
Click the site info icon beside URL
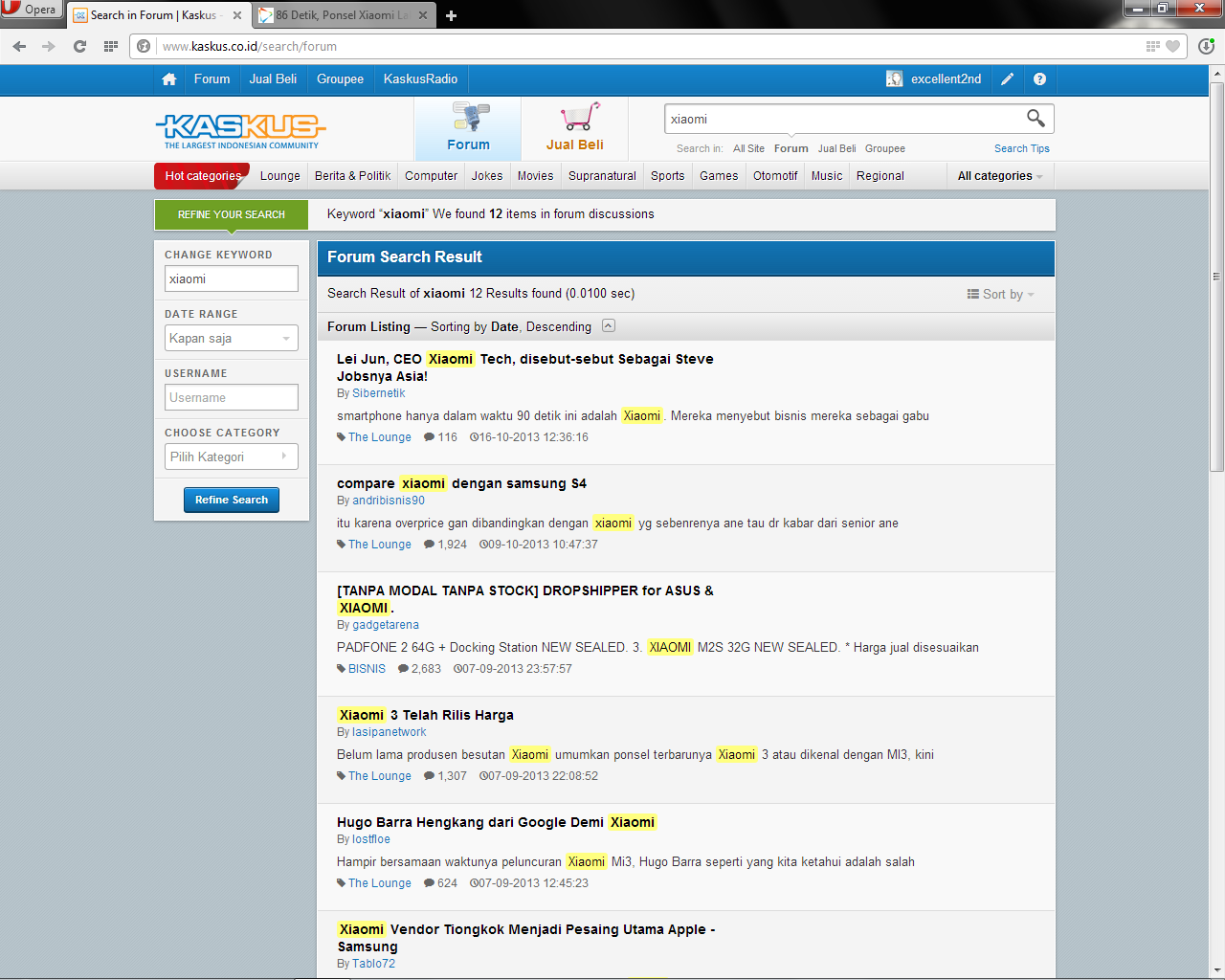tap(144, 46)
